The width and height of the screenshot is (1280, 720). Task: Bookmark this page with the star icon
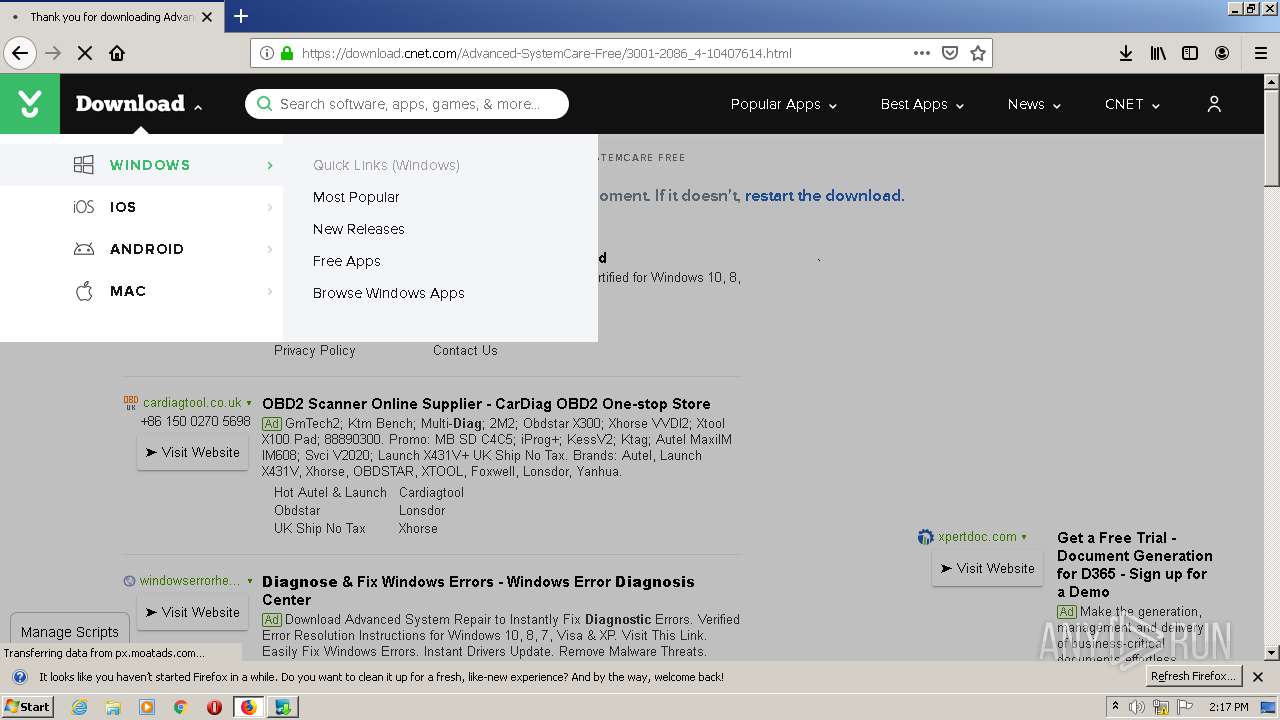click(x=978, y=53)
